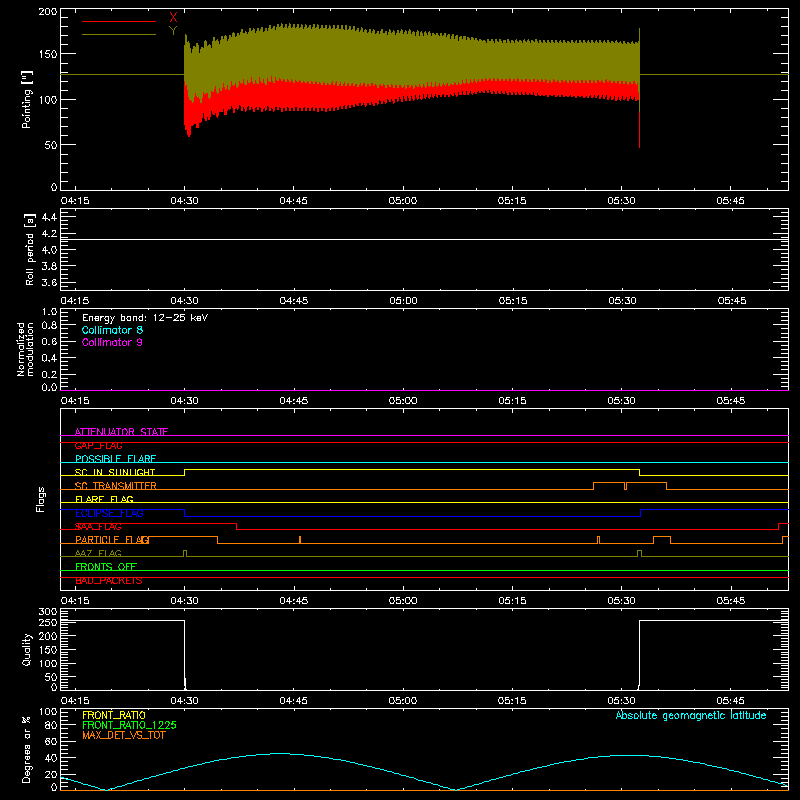Click the 05:00 tick under Pointing plot
This screenshot has height=800, width=800.
(403, 201)
